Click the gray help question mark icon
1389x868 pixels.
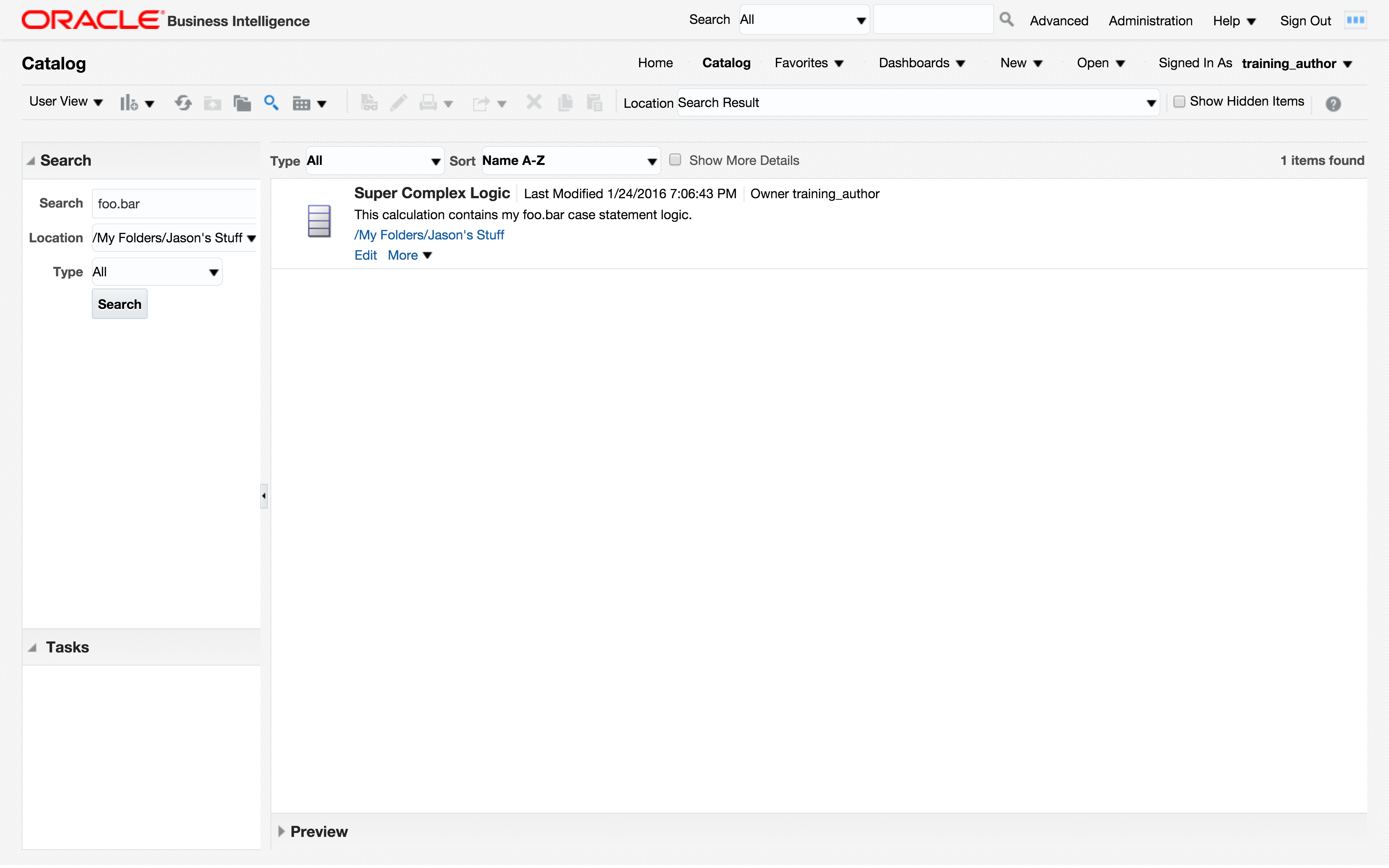pos(1333,104)
